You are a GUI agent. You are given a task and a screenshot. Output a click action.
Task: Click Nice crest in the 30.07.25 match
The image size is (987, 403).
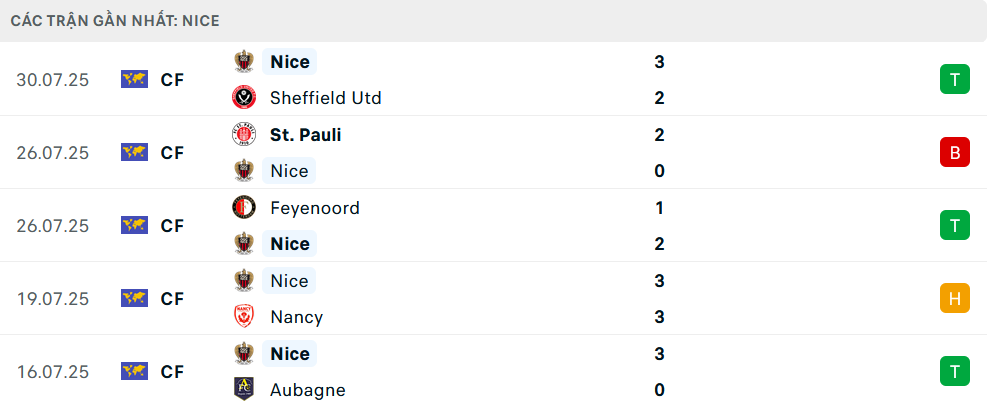coord(244,61)
